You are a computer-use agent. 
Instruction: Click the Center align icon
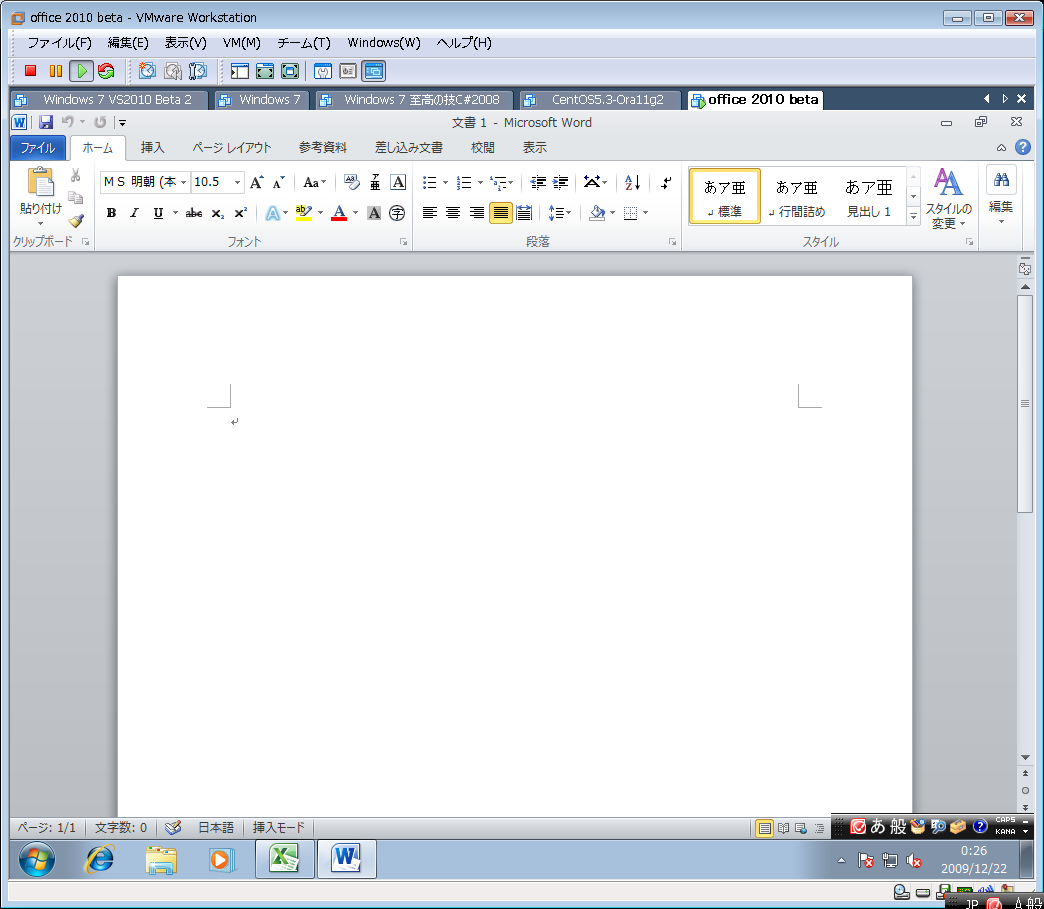click(x=453, y=213)
